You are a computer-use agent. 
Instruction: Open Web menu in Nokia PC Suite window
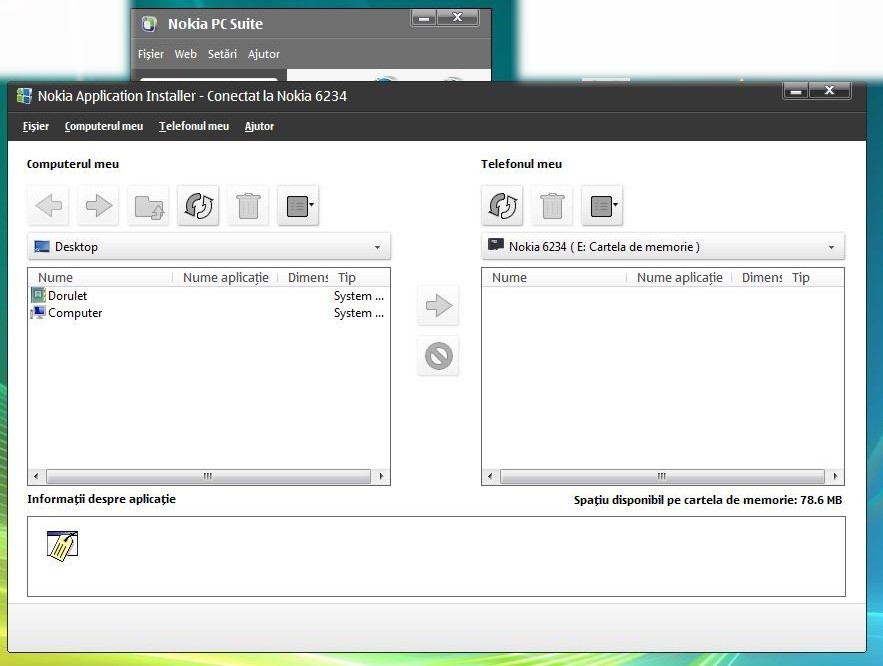click(185, 54)
